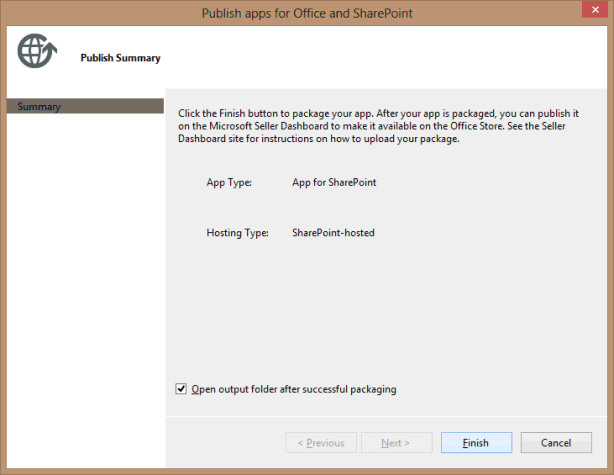This screenshot has height=475, width=614.
Task: Cancel the publish wizard
Action: coord(556,443)
